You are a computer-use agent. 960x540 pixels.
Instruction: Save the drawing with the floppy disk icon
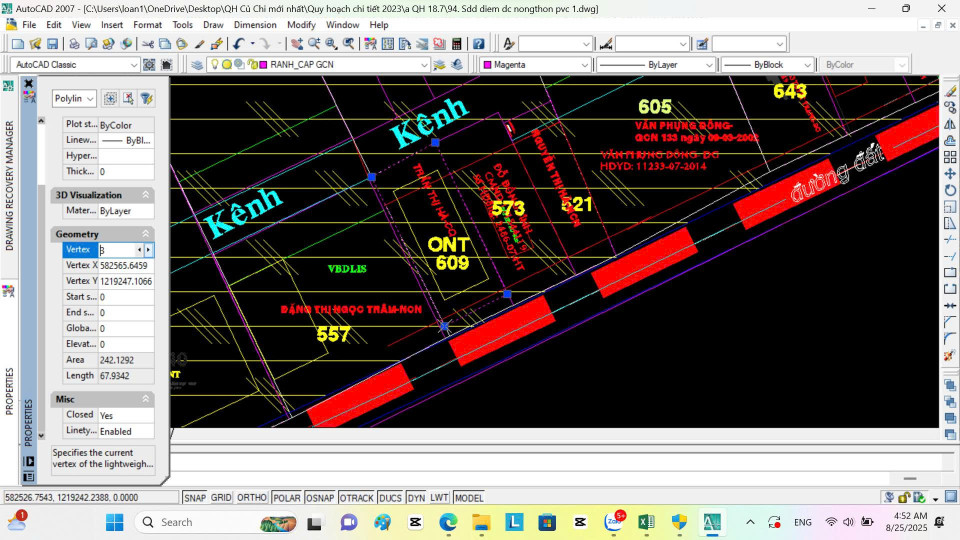click(52, 44)
